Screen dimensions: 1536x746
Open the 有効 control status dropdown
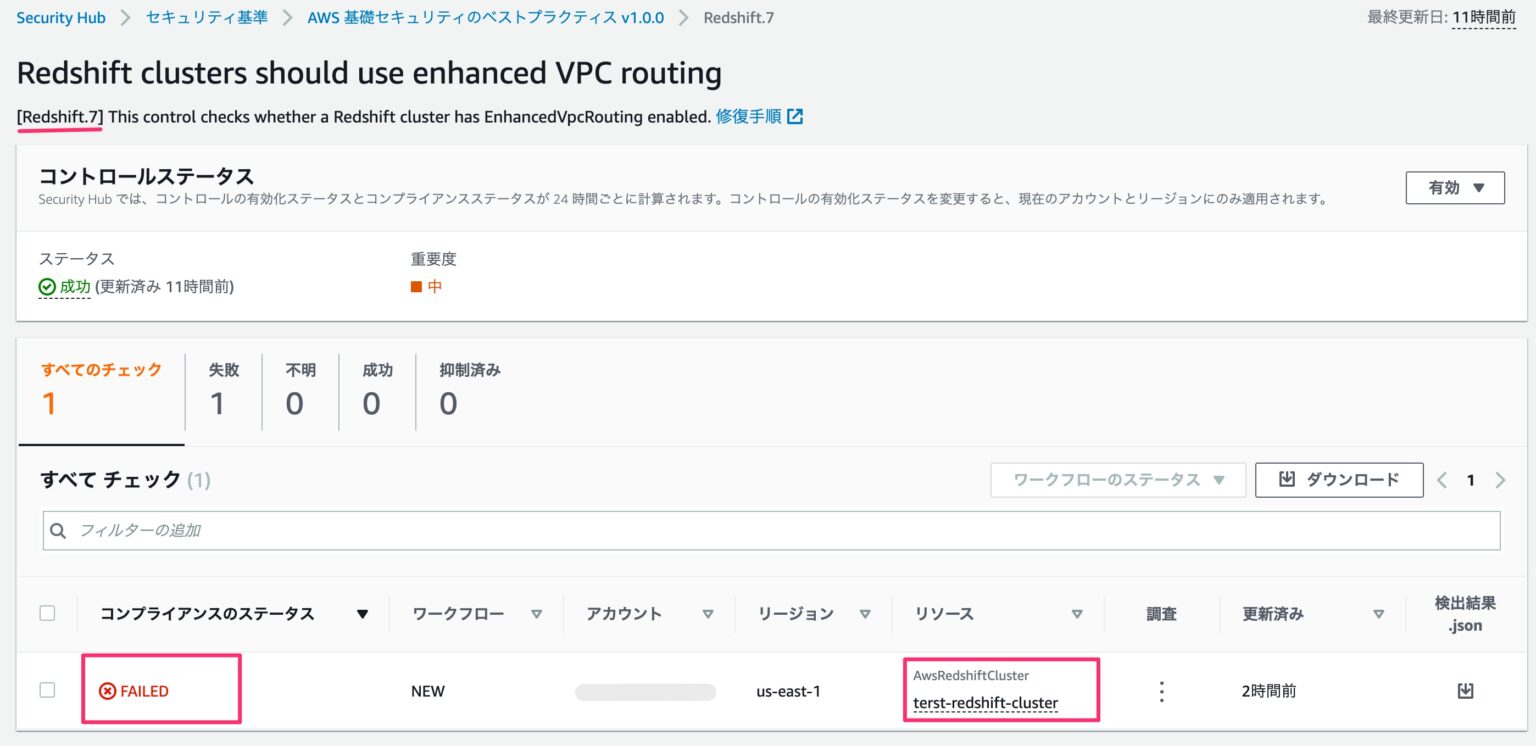(1454, 187)
